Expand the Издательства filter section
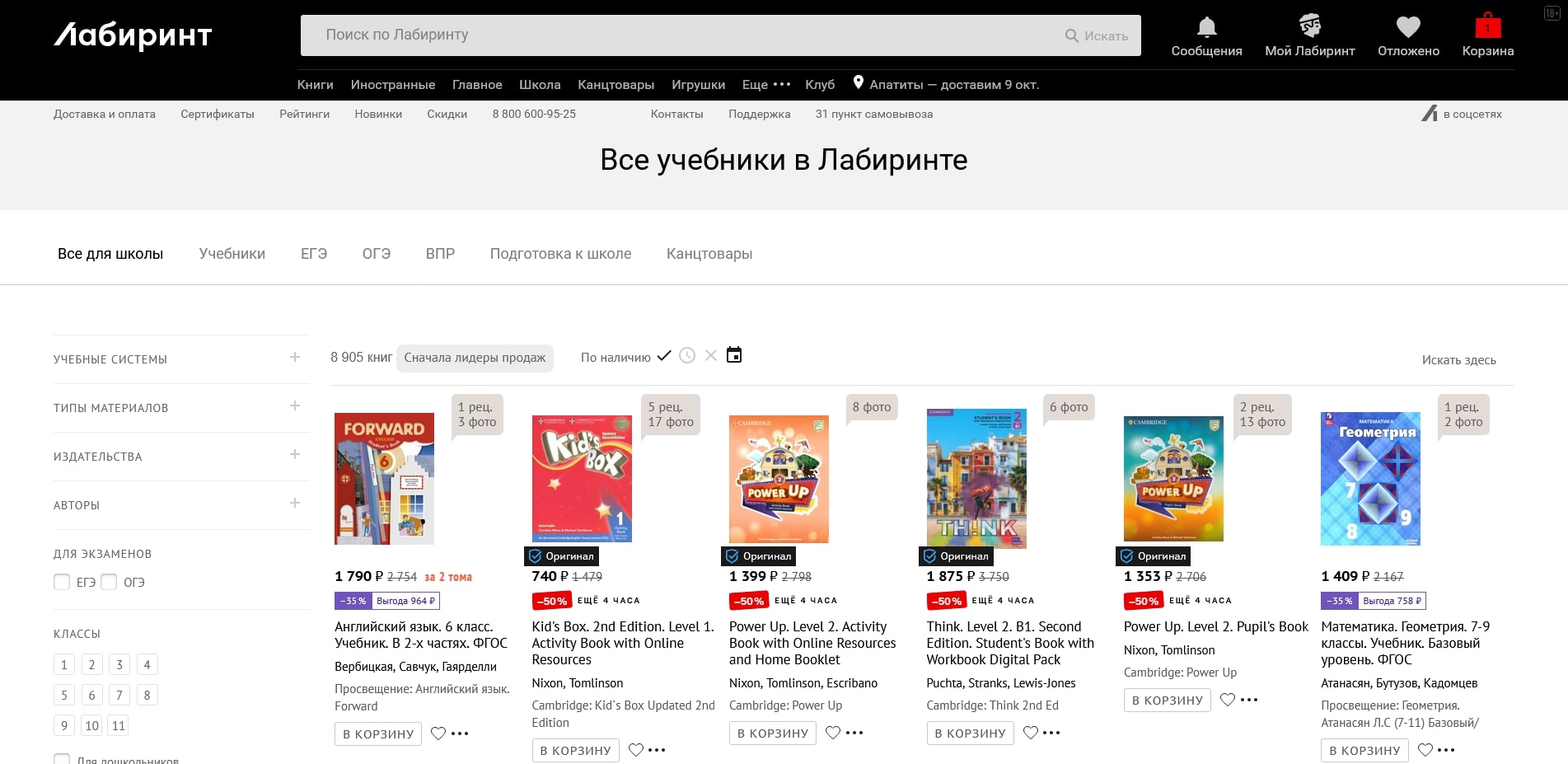The width and height of the screenshot is (1568, 764). click(294, 455)
